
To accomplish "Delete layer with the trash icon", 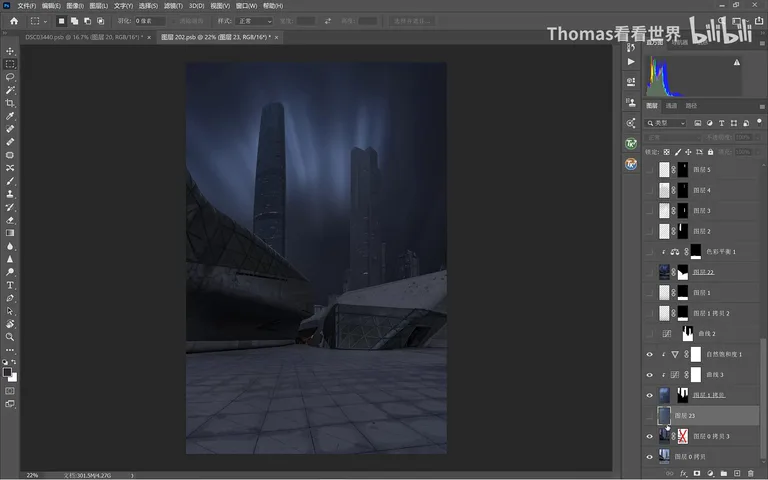I will [x=751, y=473].
